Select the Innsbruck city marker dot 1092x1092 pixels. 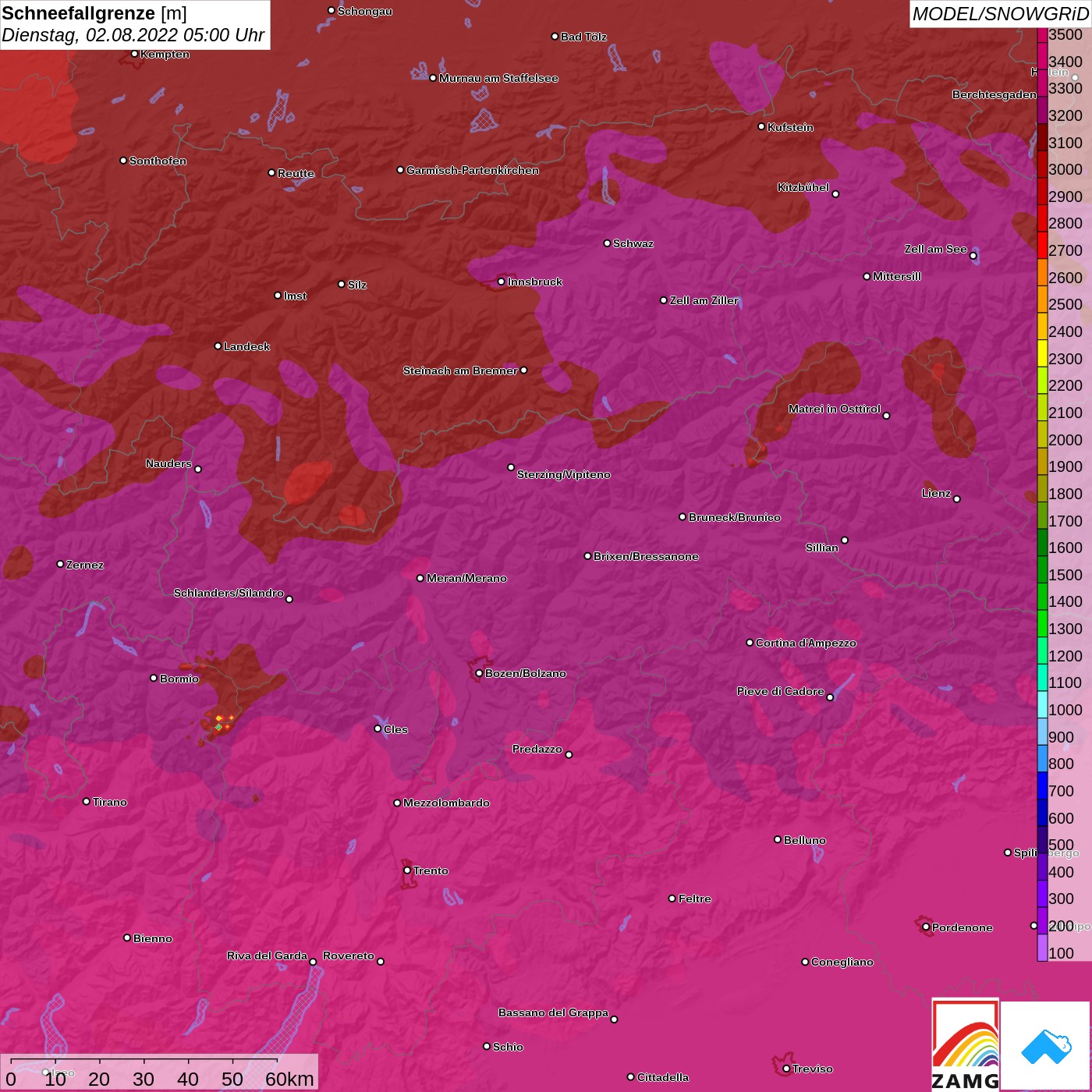point(501,282)
